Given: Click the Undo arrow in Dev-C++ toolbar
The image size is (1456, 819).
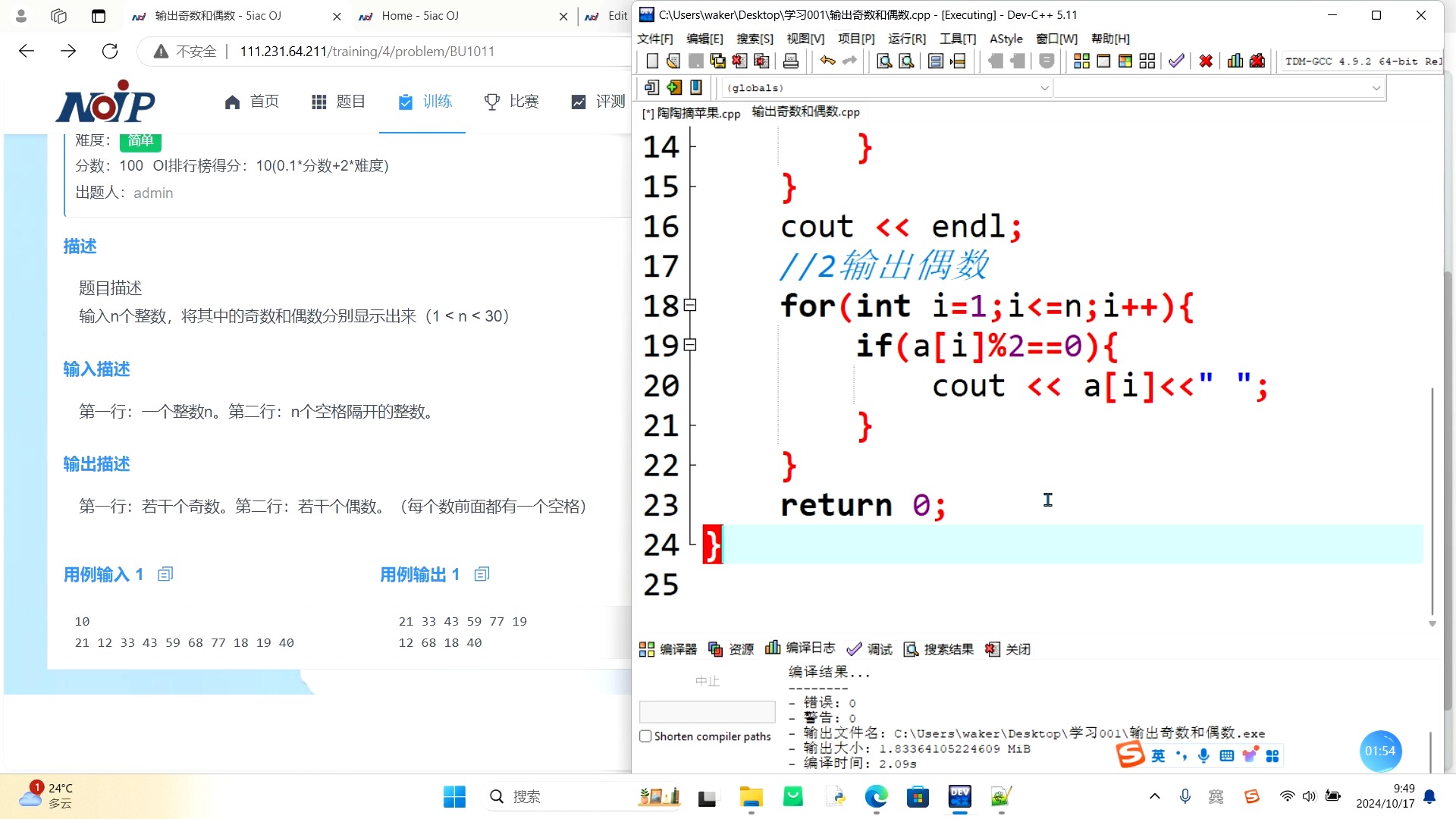Looking at the screenshot, I should coord(827,61).
